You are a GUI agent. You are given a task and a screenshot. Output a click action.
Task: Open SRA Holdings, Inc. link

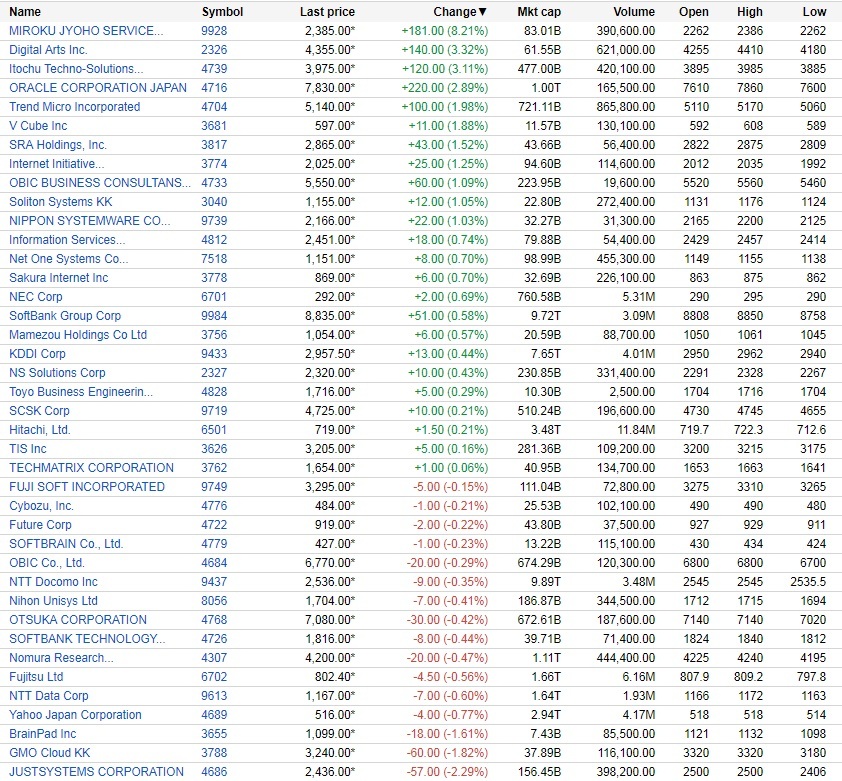(x=58, y=144)
